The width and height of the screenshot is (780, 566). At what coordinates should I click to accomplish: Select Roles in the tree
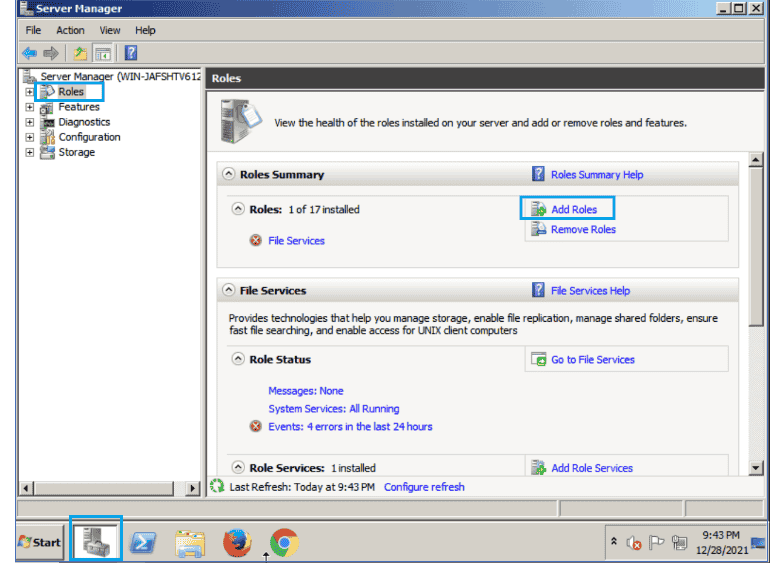[x=71, y=92]
